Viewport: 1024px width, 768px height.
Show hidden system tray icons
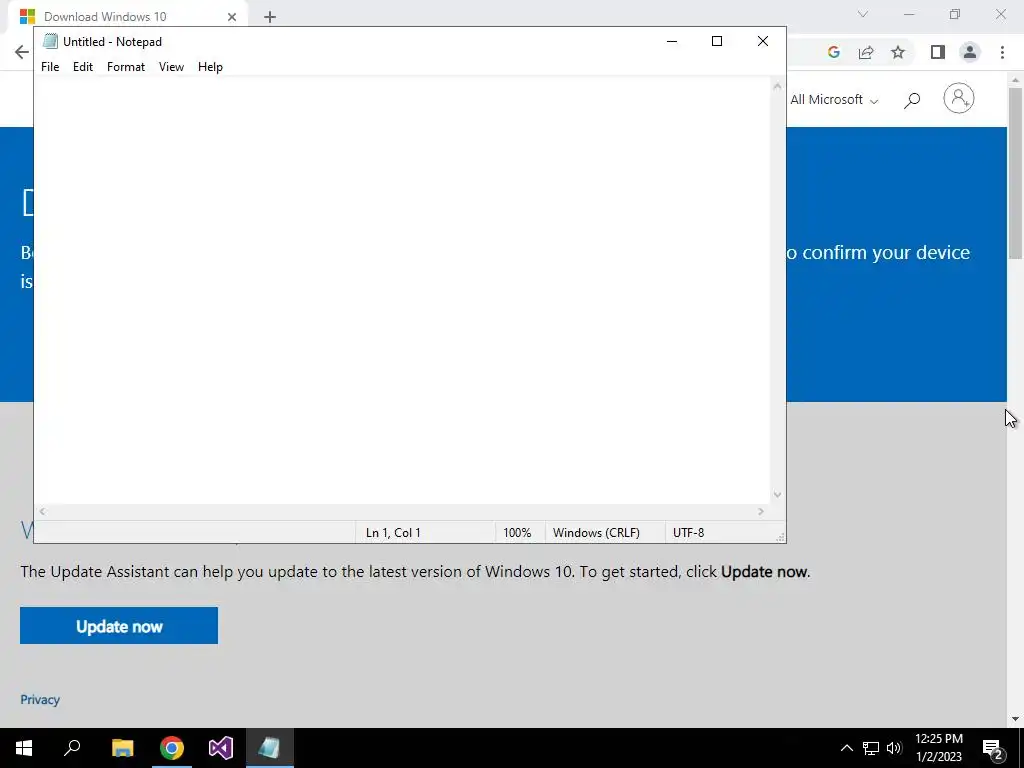846,748
